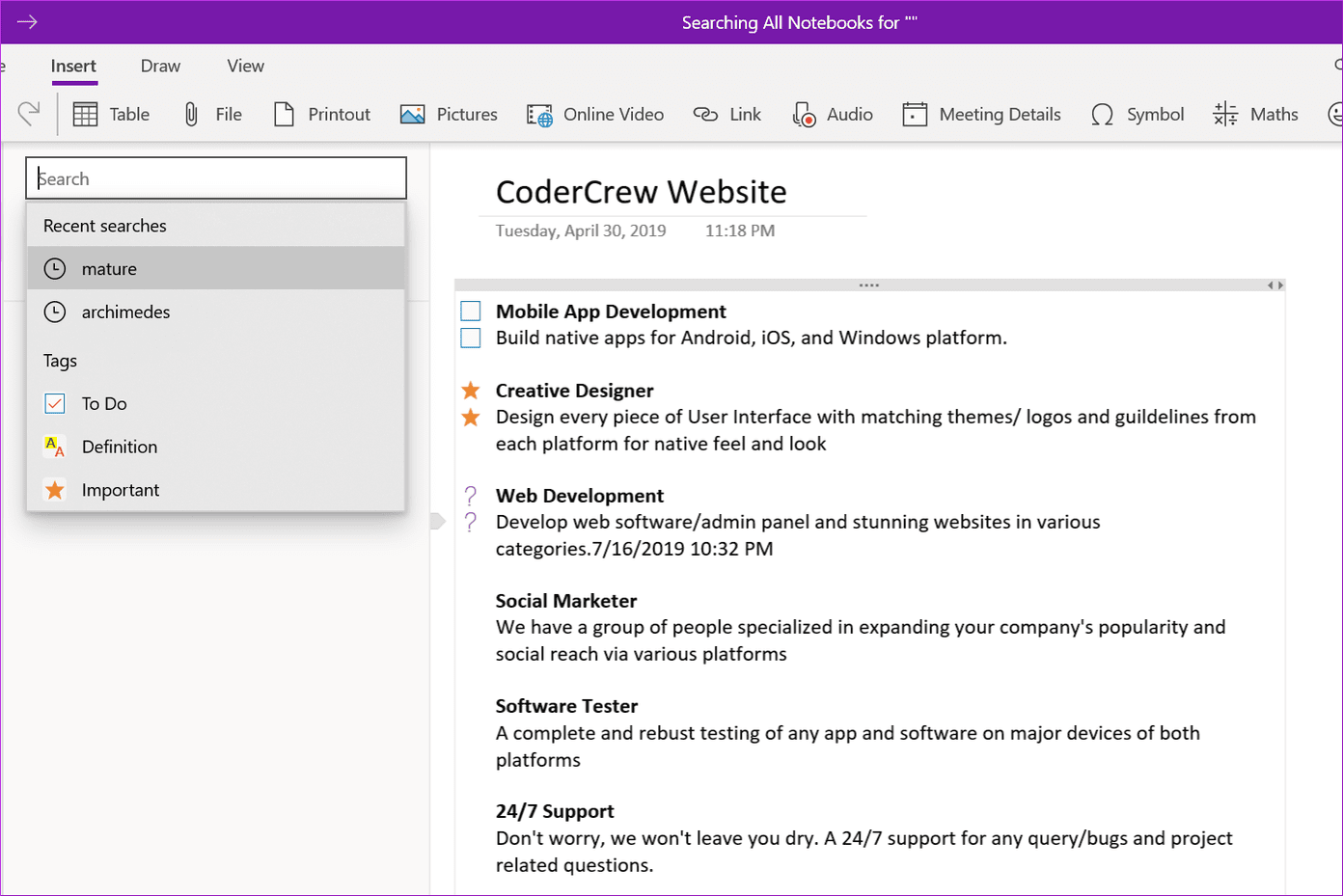Image resolution: width=1343 pixels, height=896 pixels.
Task: Open the Maths tool
Action: coord(1255,114)
